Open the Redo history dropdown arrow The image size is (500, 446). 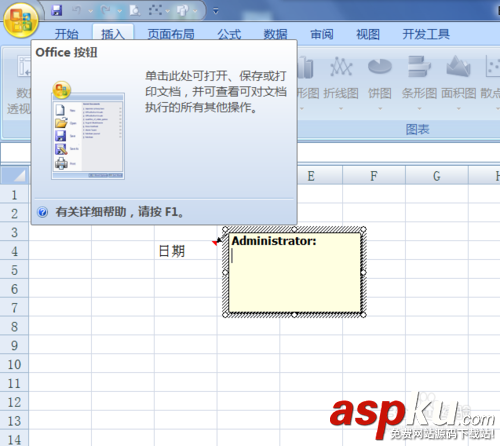(120, 11)
